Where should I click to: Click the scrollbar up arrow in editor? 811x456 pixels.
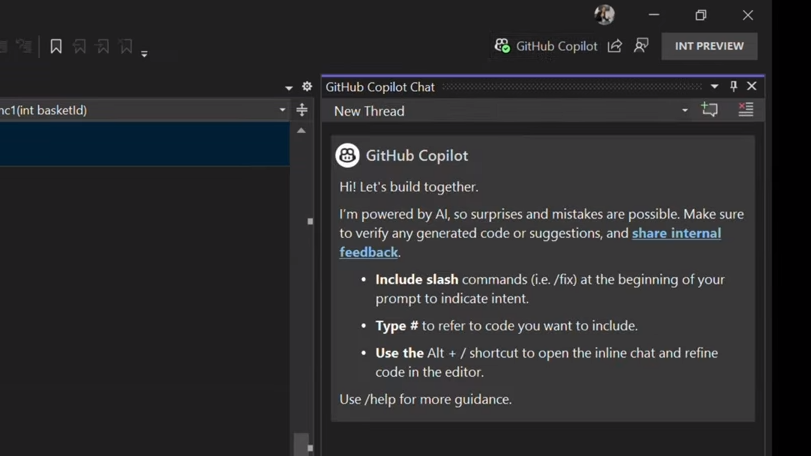301,131
